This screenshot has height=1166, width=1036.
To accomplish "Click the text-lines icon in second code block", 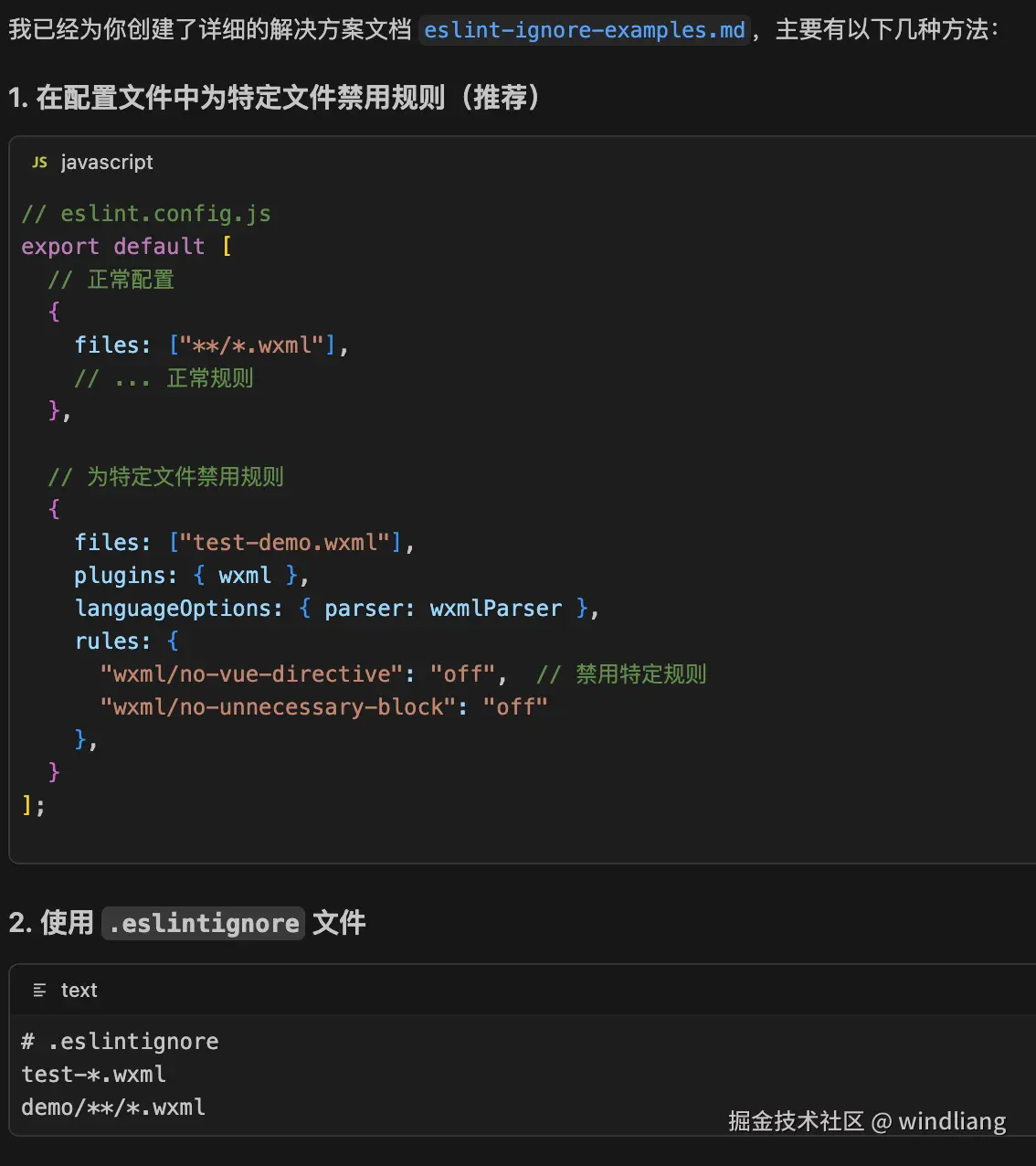I will point(39,990).
